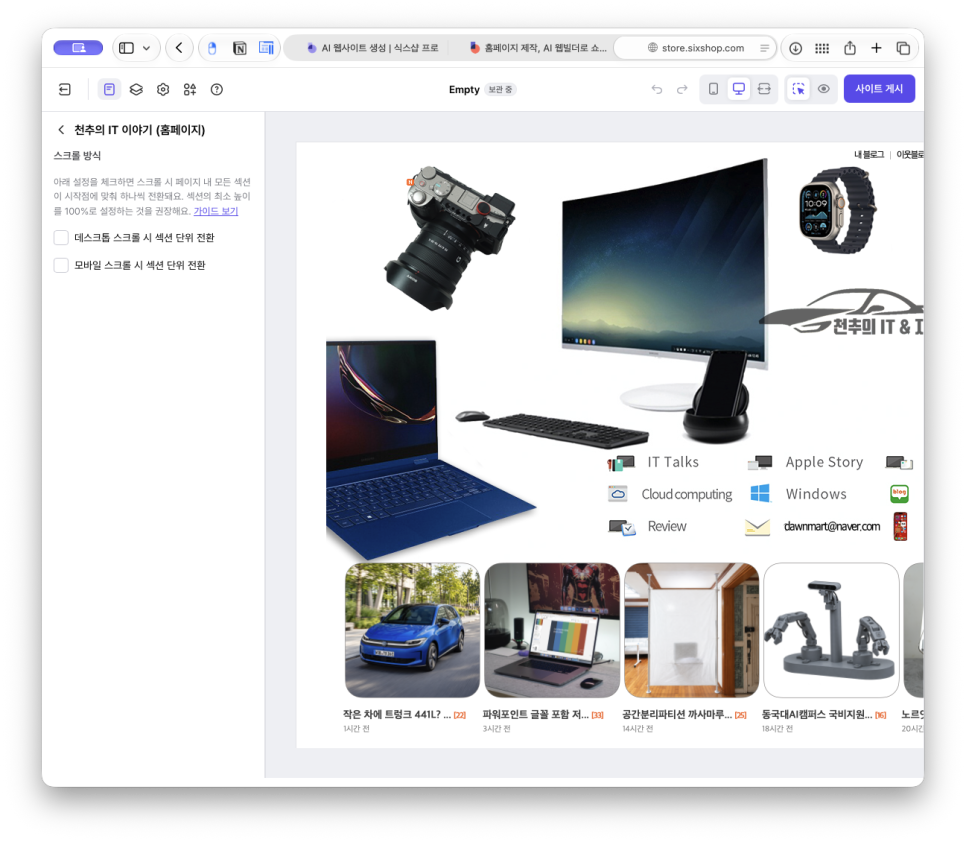Toggle the Safari sidebar button

click(x=126, y=48)
